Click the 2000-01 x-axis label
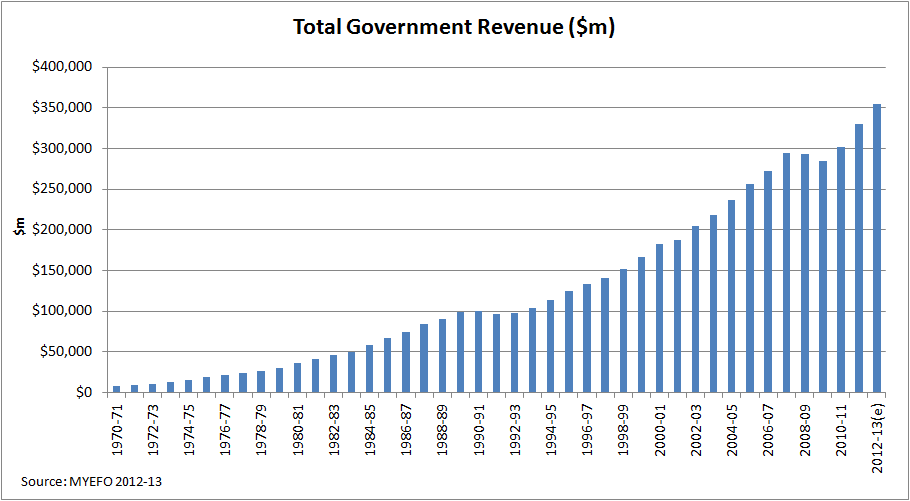Image resolution: width=910 pixels, height=501 pixels. click(660, 428)
